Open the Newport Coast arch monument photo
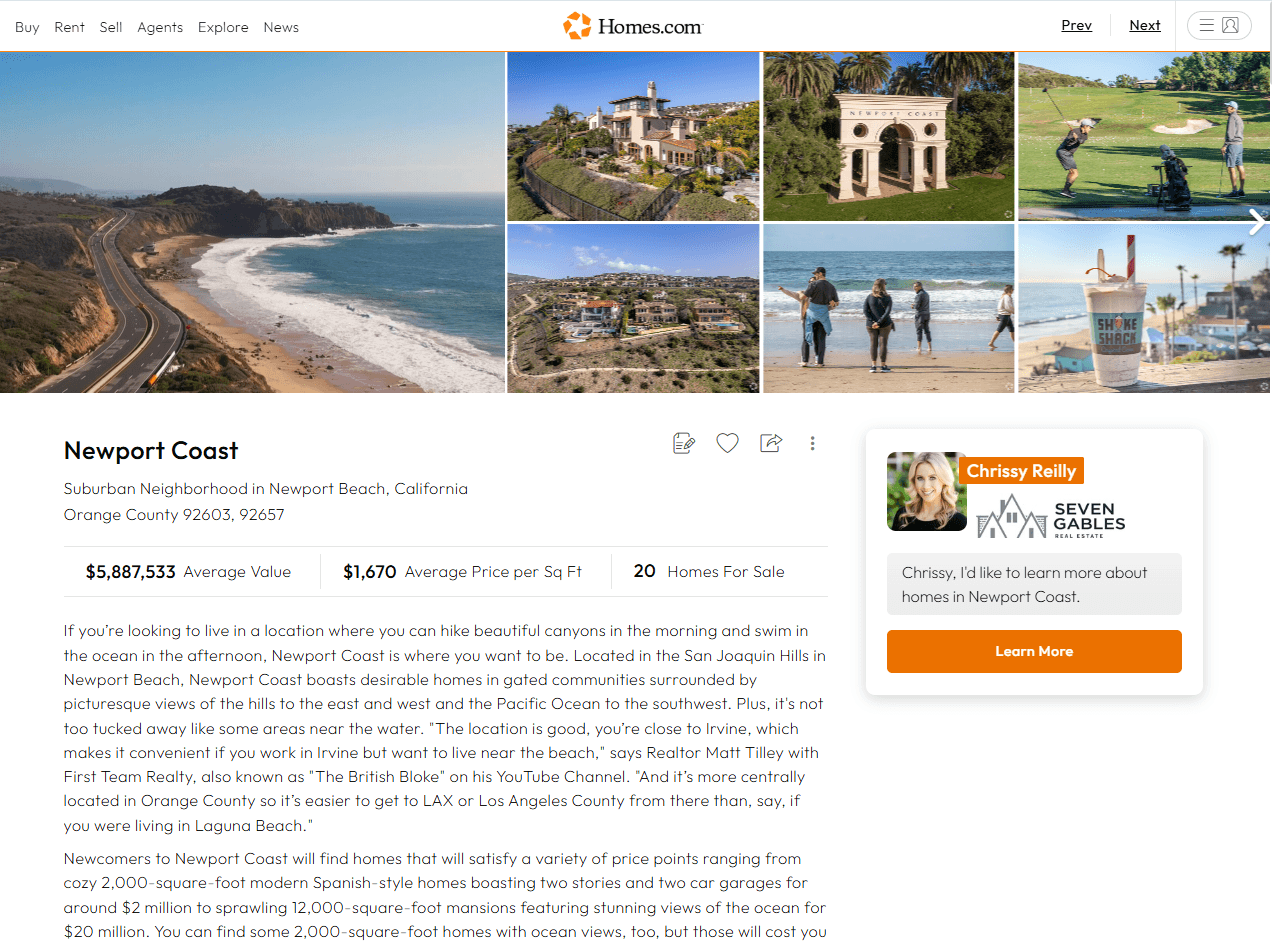 click(x=889, y=136)
